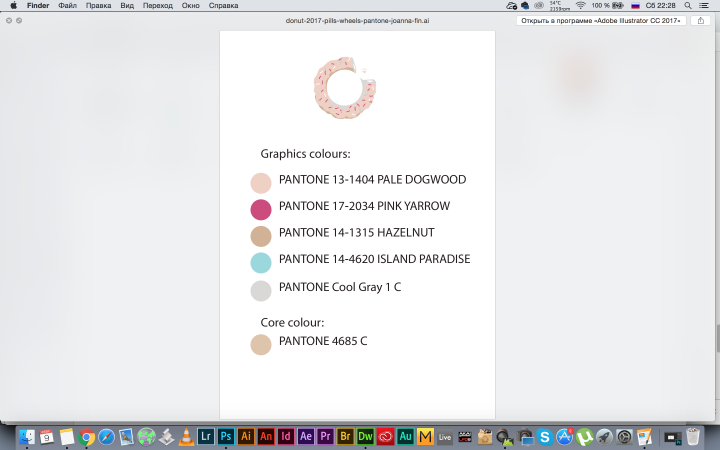Viewport: 720px width, 450px height.
Task: Click the PANTONE 4685 C core swatch
Action: pos(261,345)
